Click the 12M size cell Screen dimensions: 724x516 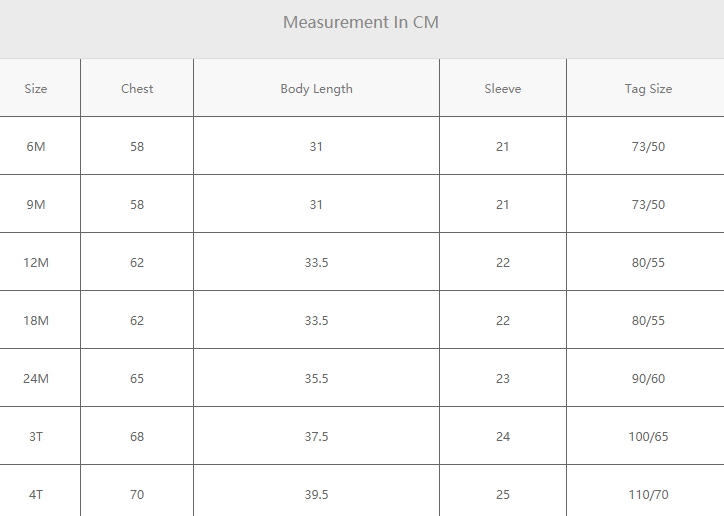[x=36, y=262]
